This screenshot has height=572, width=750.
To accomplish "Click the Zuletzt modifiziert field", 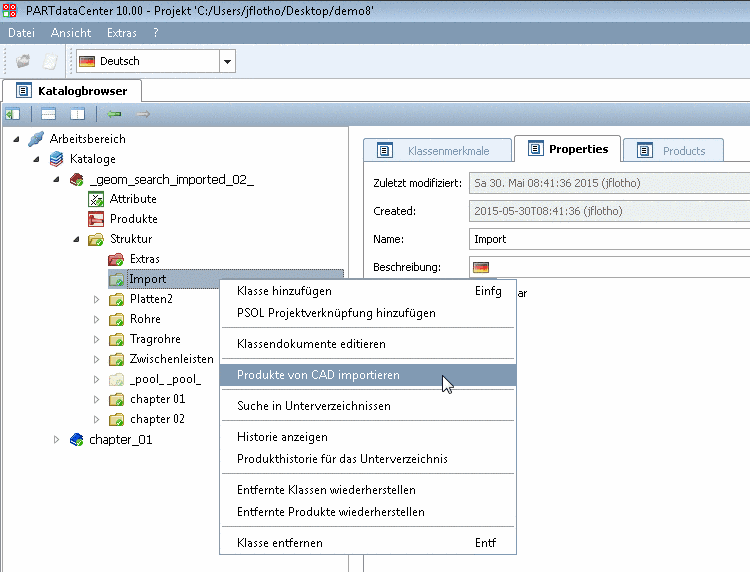I will pos(609,183).
